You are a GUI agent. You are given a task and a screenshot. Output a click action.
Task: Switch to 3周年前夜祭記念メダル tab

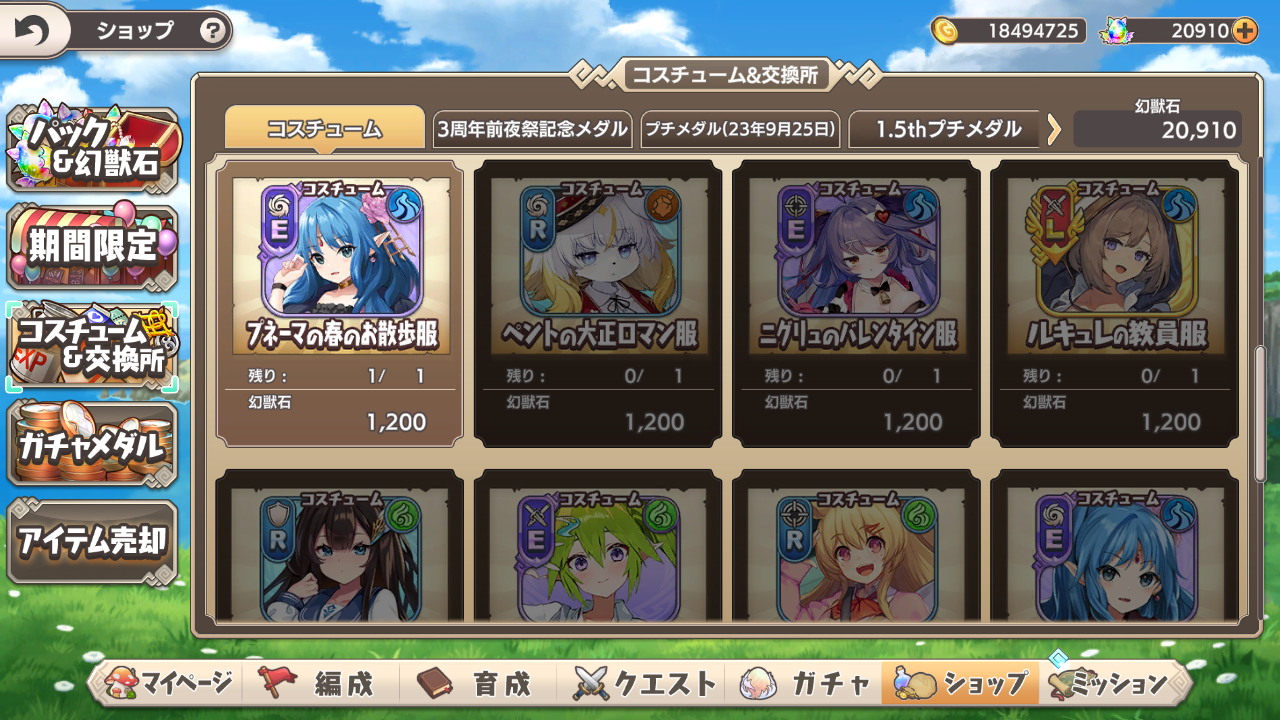[533, 129]
